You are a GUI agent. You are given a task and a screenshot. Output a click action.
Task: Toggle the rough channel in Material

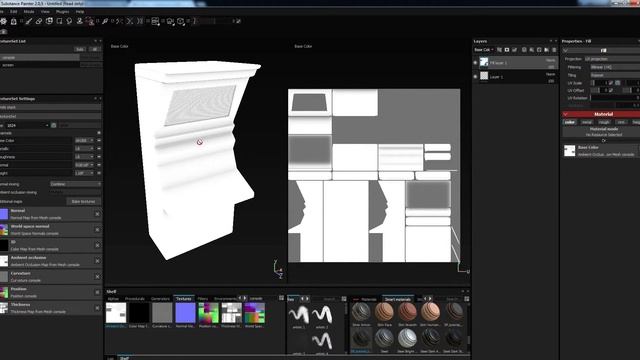point(604,122)
